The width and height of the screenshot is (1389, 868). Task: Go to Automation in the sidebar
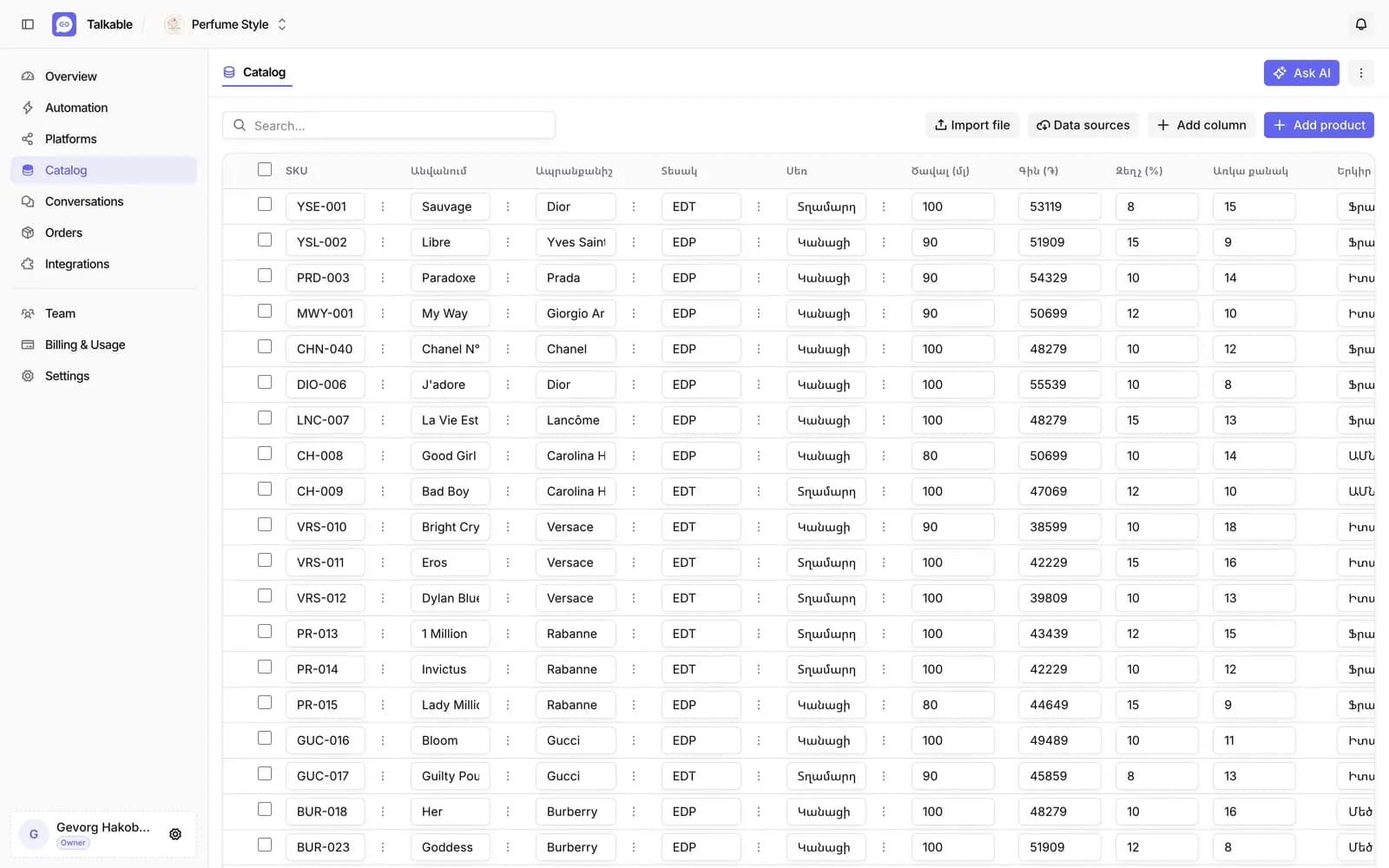coord(104,108)
